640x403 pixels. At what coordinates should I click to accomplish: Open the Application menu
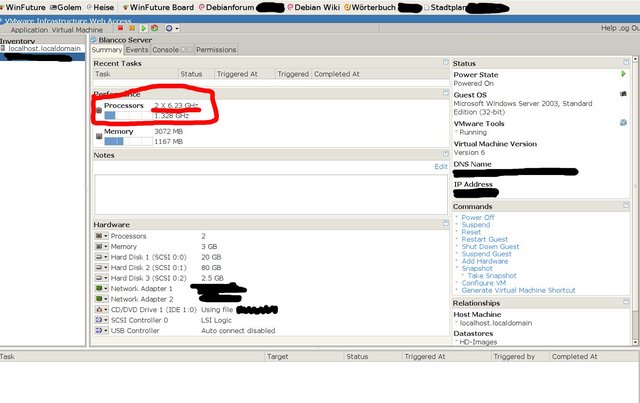29,30
